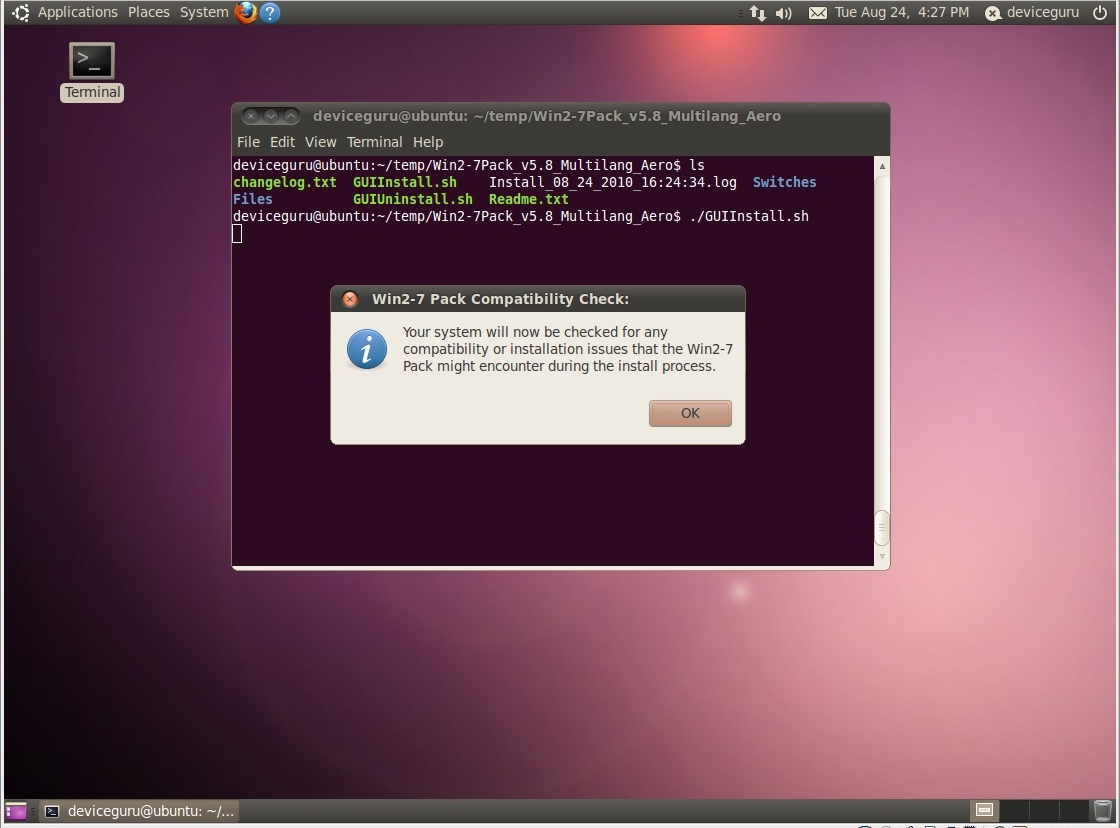Click the terminal scrollbar up arrow
1120x828 pixels.
[x=882, y=166]
